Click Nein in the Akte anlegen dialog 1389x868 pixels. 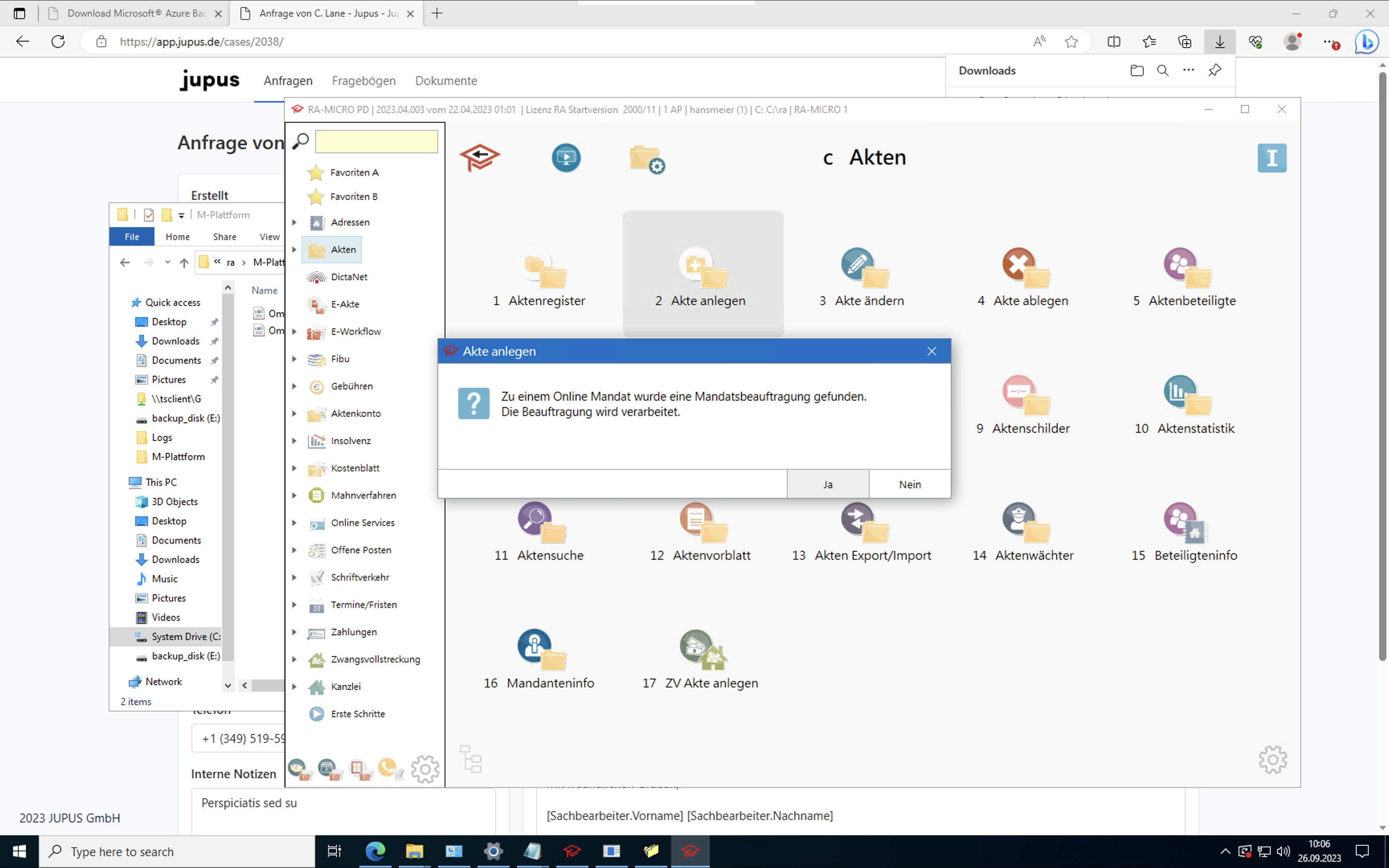[910, 484]
